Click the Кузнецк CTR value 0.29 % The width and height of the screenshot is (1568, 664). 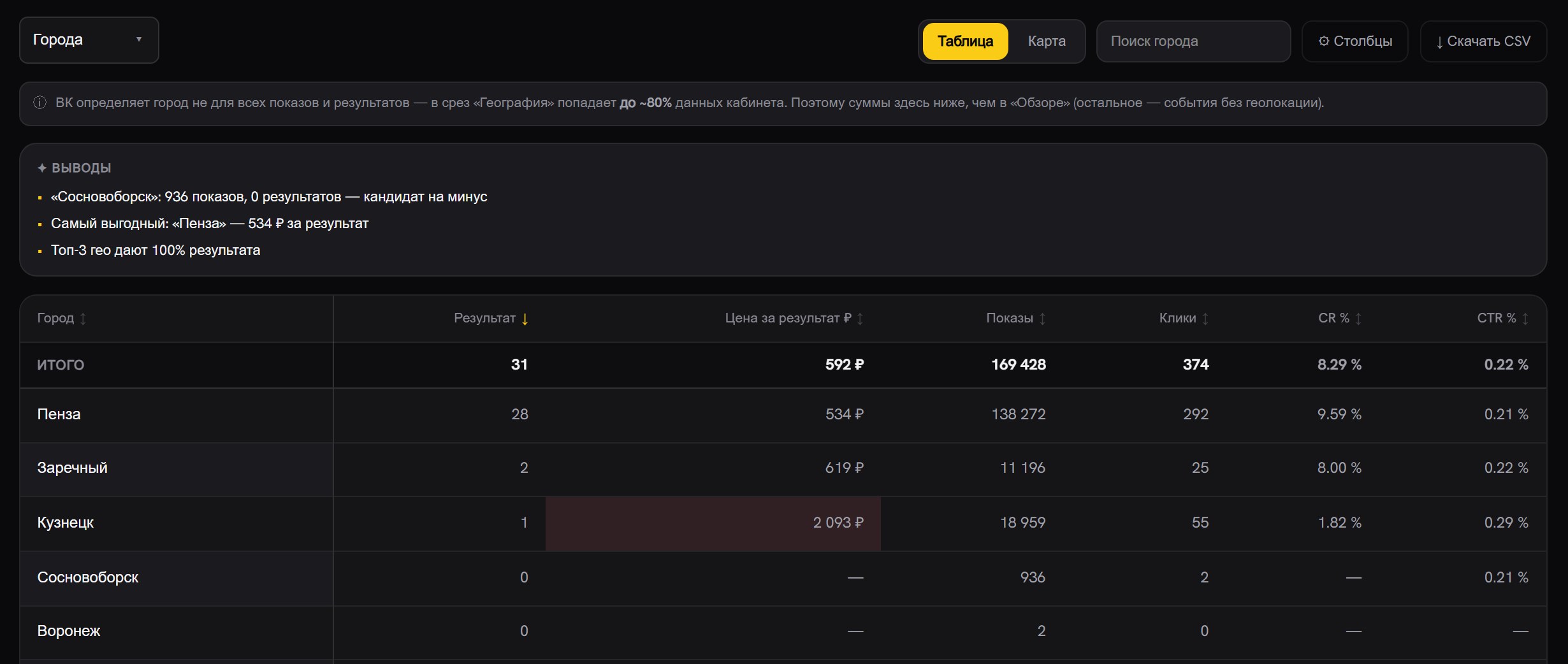1506,523
